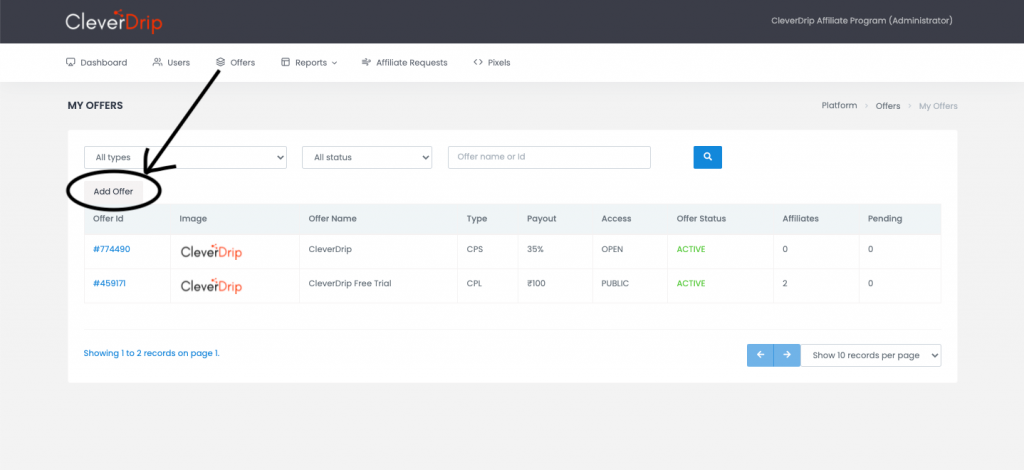Click the CleverDrip logo in header
Image resolution: width=1024 pixels, height=470 pixels.
click(x=114, y=22)
